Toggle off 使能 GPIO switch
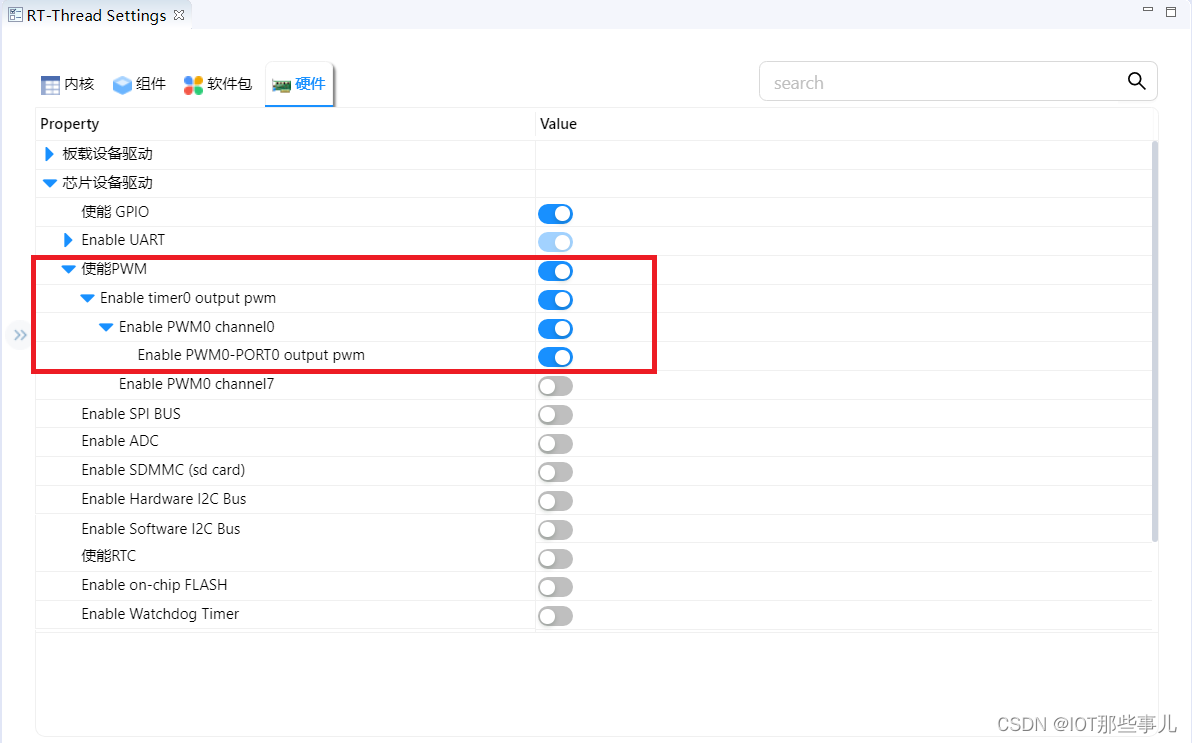Screen dimensions: 1192x743 555,214
